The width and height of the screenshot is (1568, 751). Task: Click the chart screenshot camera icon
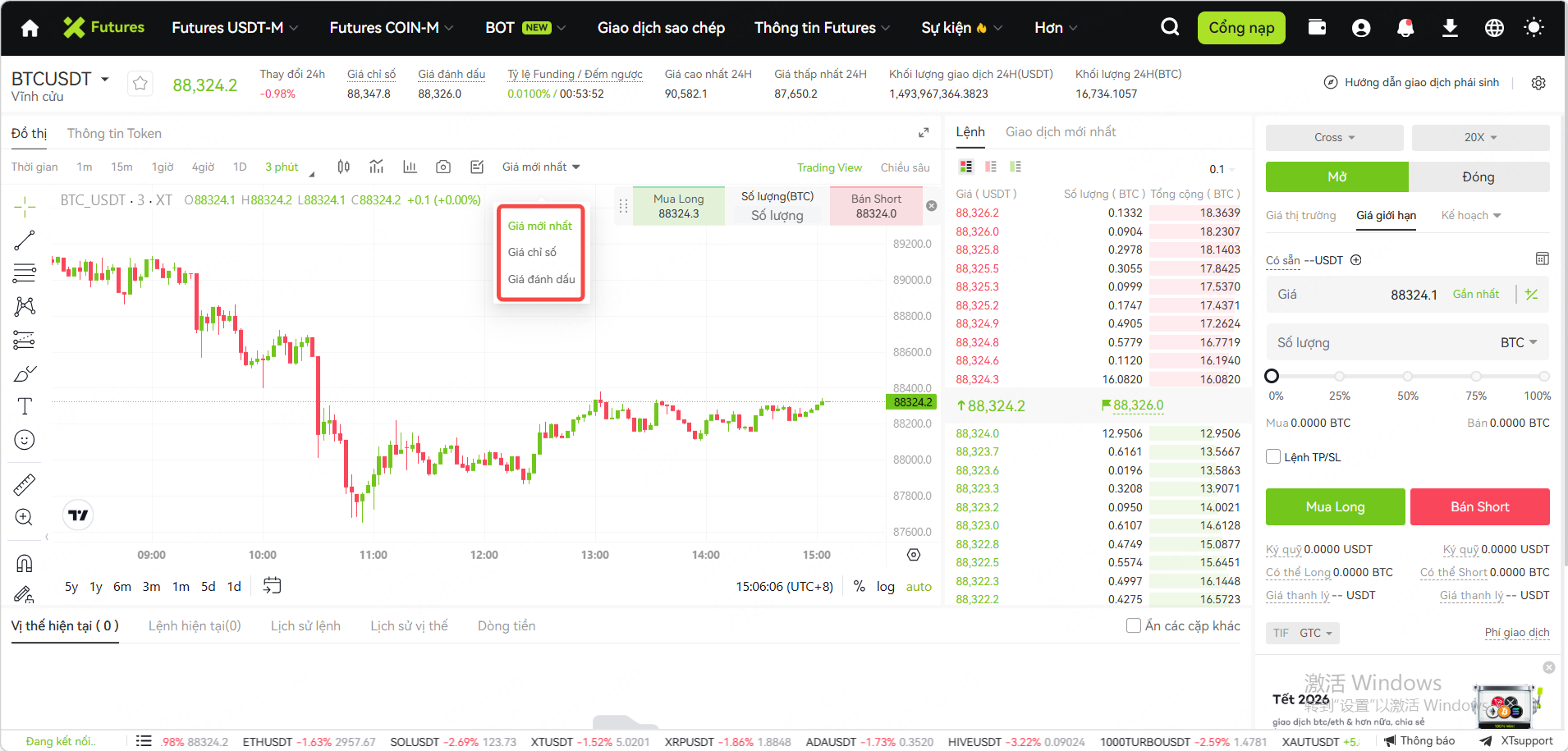(x=443, y=167)
